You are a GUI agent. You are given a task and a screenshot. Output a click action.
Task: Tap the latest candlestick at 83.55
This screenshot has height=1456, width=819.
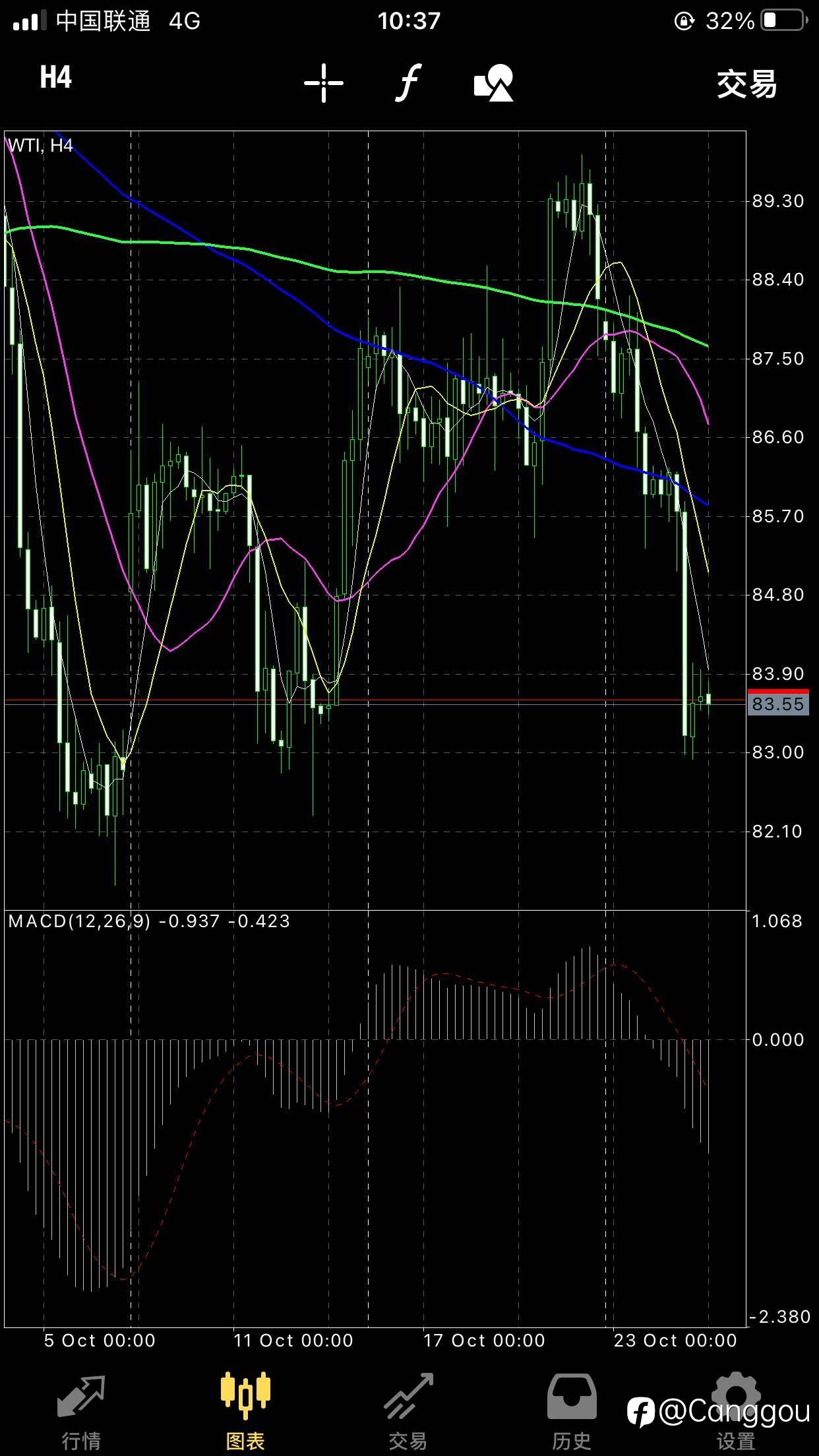[709, 699]
